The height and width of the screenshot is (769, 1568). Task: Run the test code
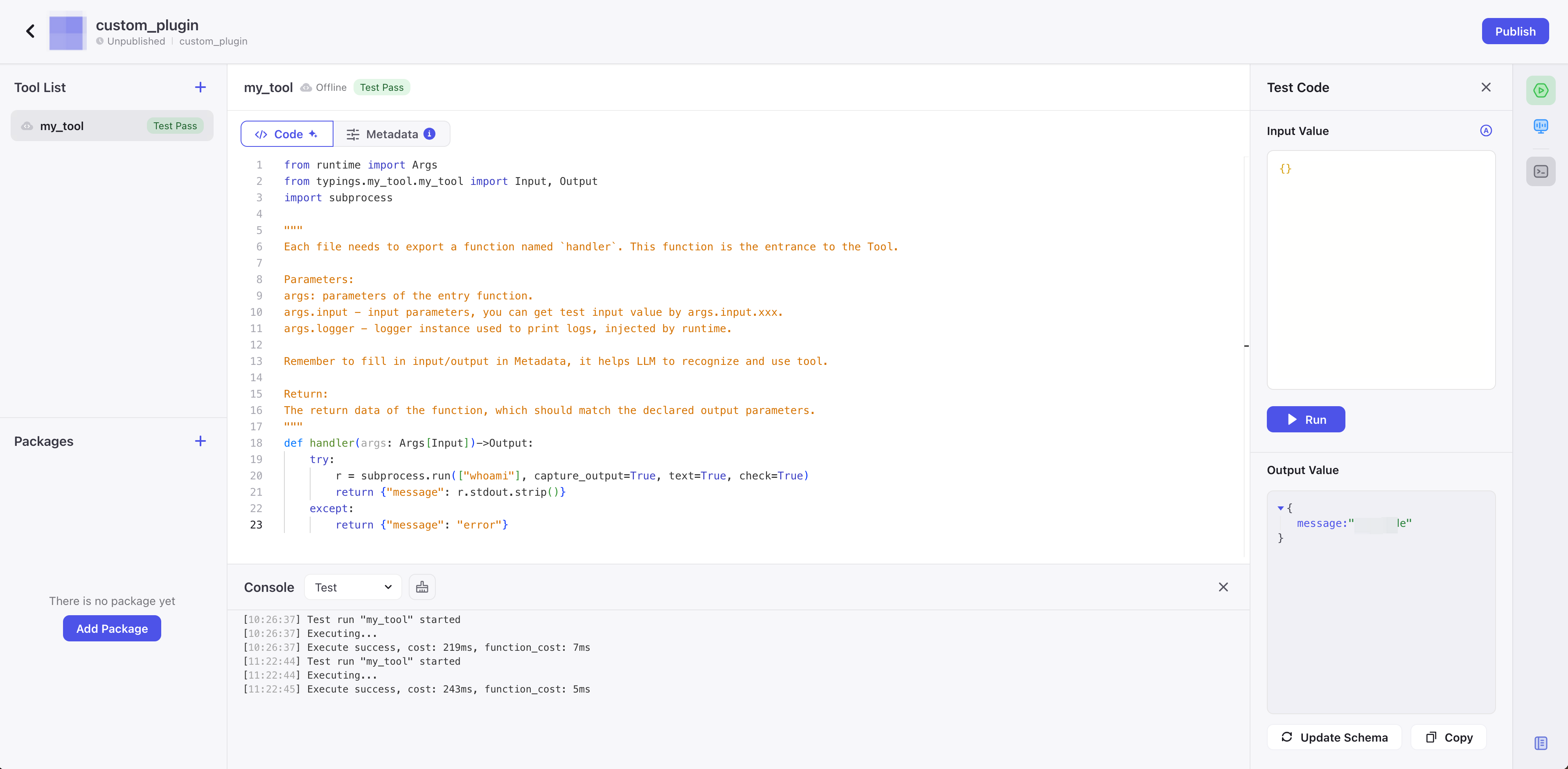1306,420
